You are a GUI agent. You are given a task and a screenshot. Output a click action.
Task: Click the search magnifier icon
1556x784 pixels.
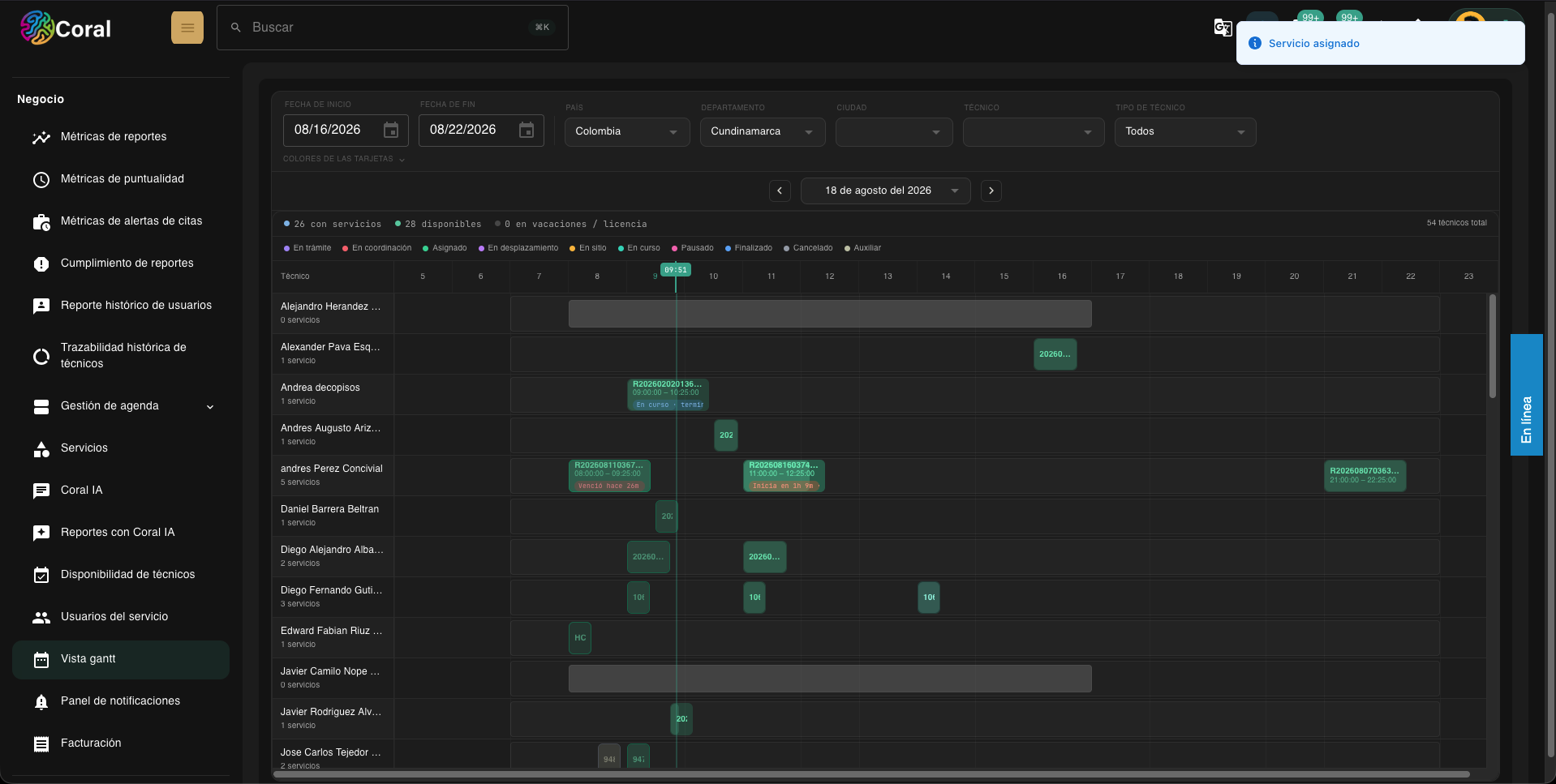click(x=236, y=28)
